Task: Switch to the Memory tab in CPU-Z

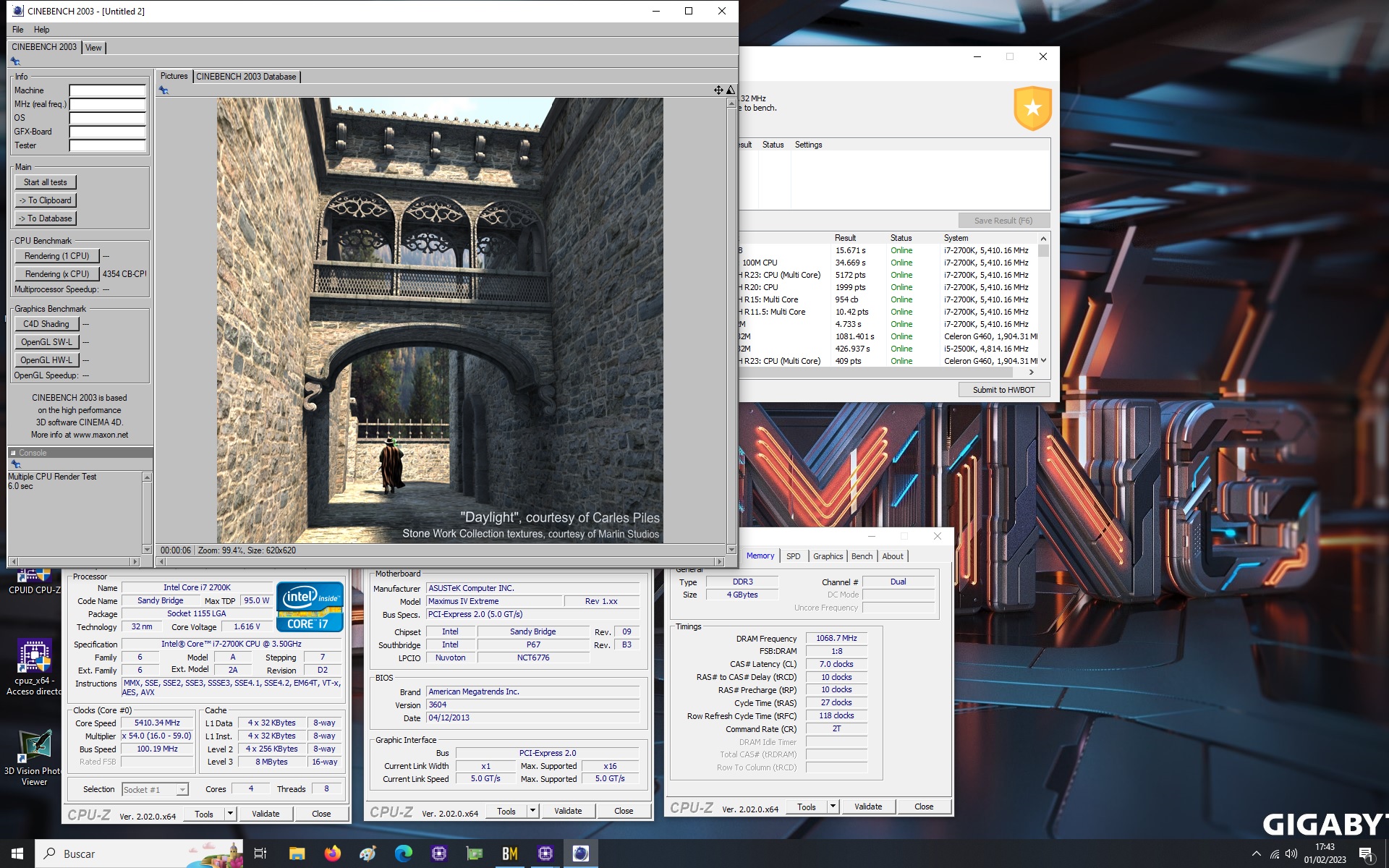Action: pos(760,556)
